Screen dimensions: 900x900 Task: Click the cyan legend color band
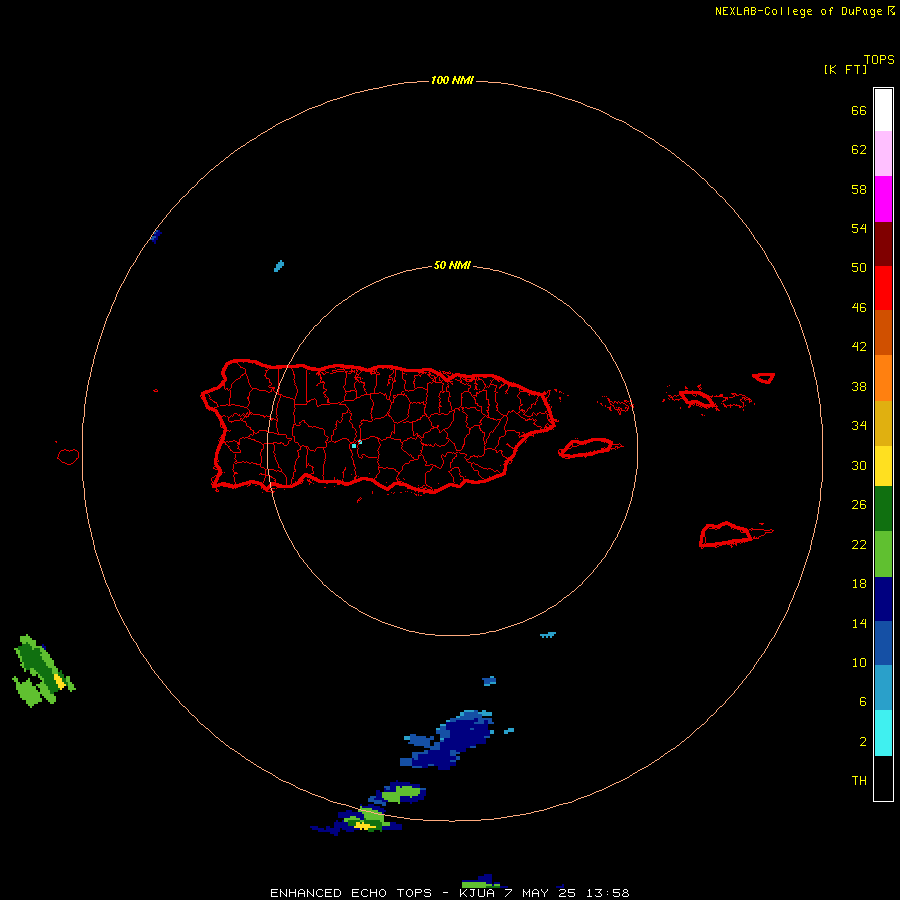(883, 733)
